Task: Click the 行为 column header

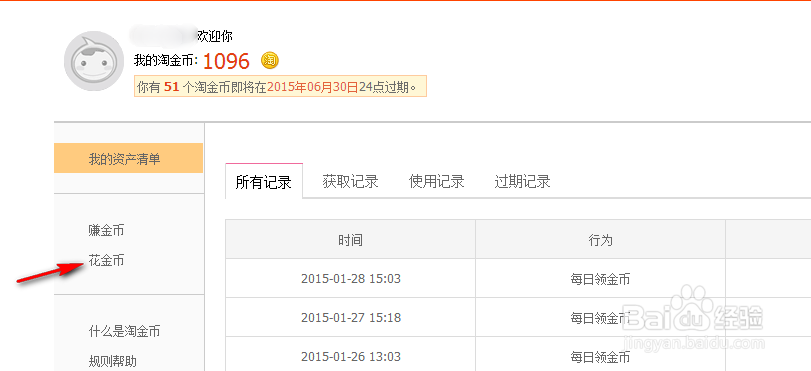Action: tap(600, 240)
